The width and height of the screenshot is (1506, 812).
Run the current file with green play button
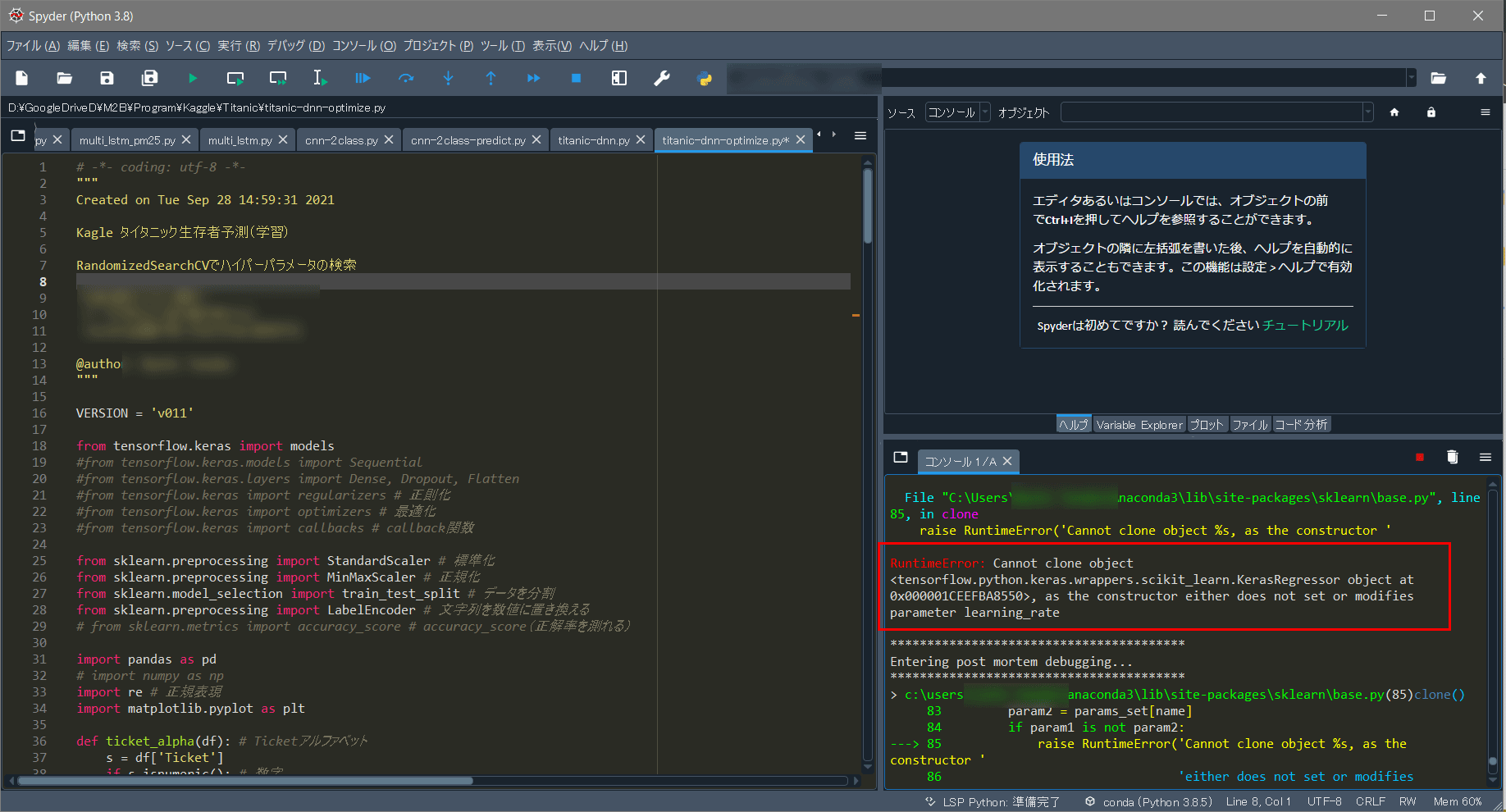coord(193,78)
